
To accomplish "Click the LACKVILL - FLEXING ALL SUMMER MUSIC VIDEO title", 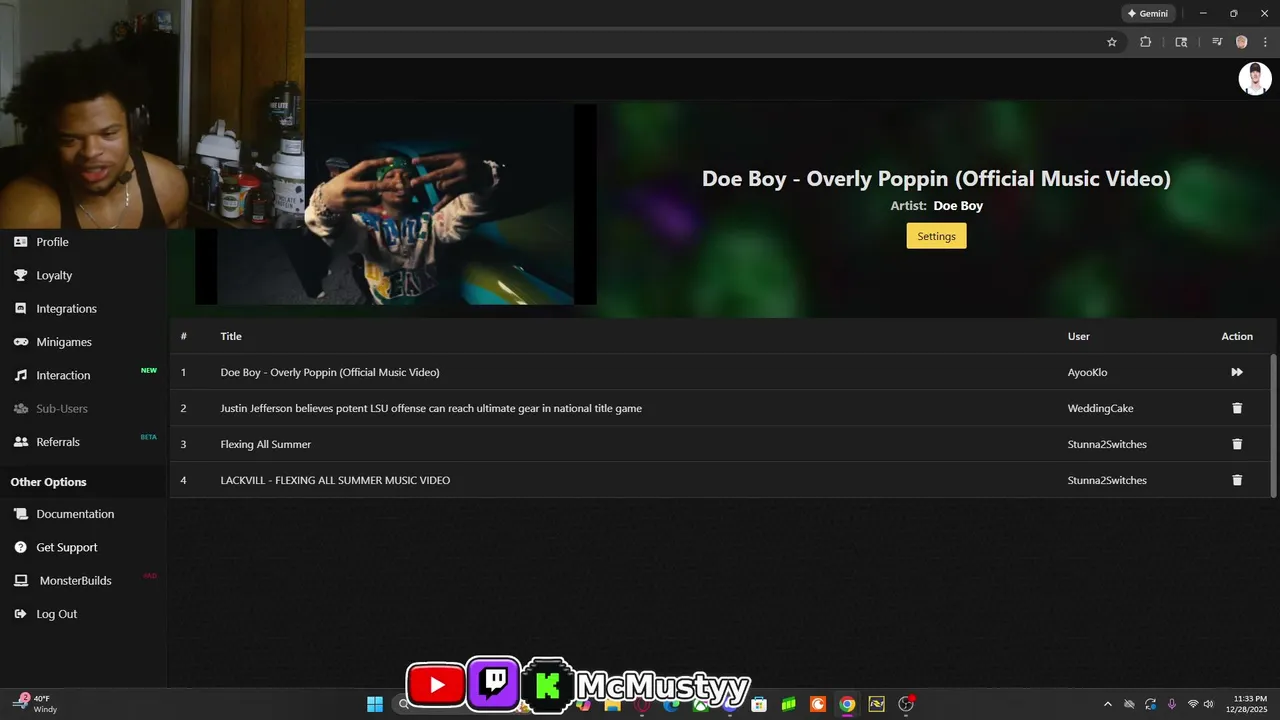I will [x=335, y=480].
